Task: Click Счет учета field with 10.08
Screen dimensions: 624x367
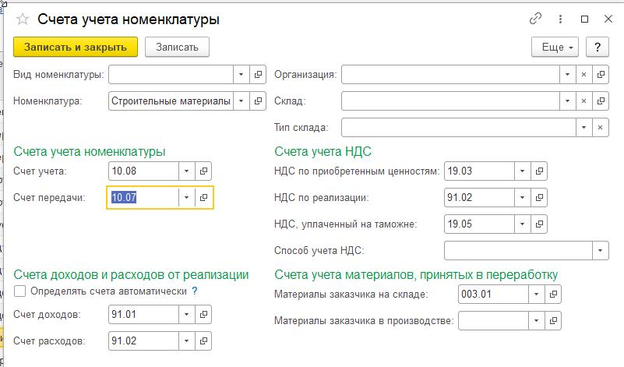Action: point(143,171)
